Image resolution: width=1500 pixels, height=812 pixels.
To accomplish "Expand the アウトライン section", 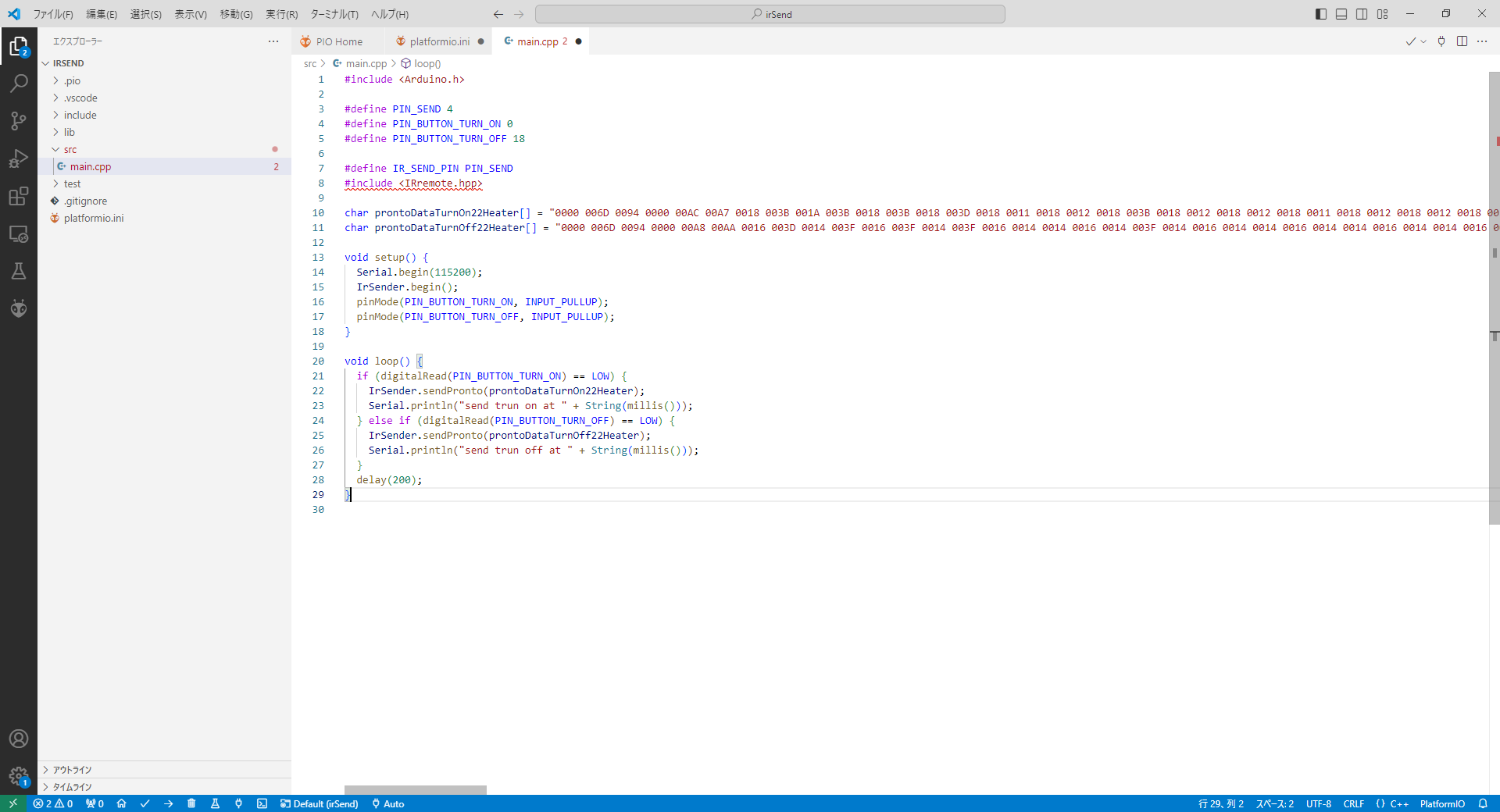I will (x=72, y=770).
